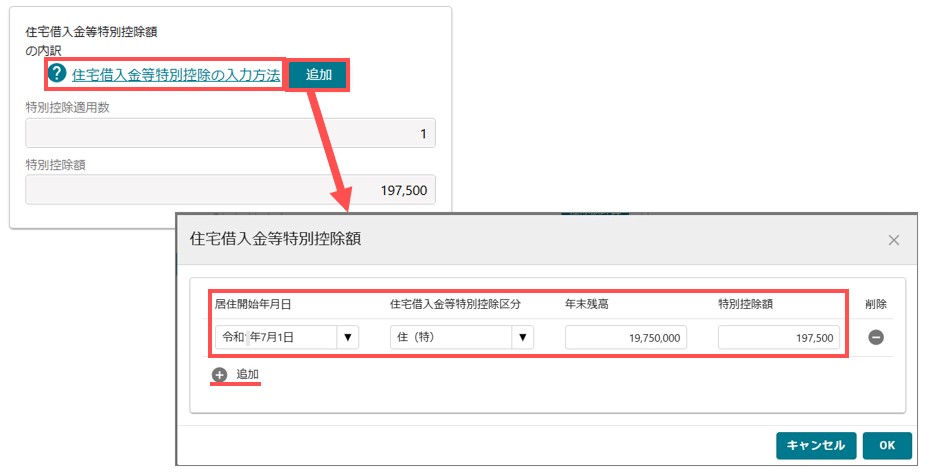Confirm with the OK button

click(x=887, y=445)
